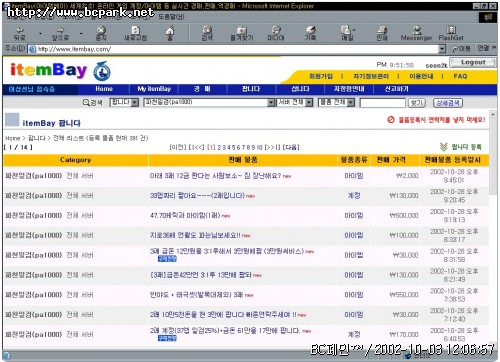Screen dimensions: 500x362
Task: Open the last navigation menu item
Action: 396,89
